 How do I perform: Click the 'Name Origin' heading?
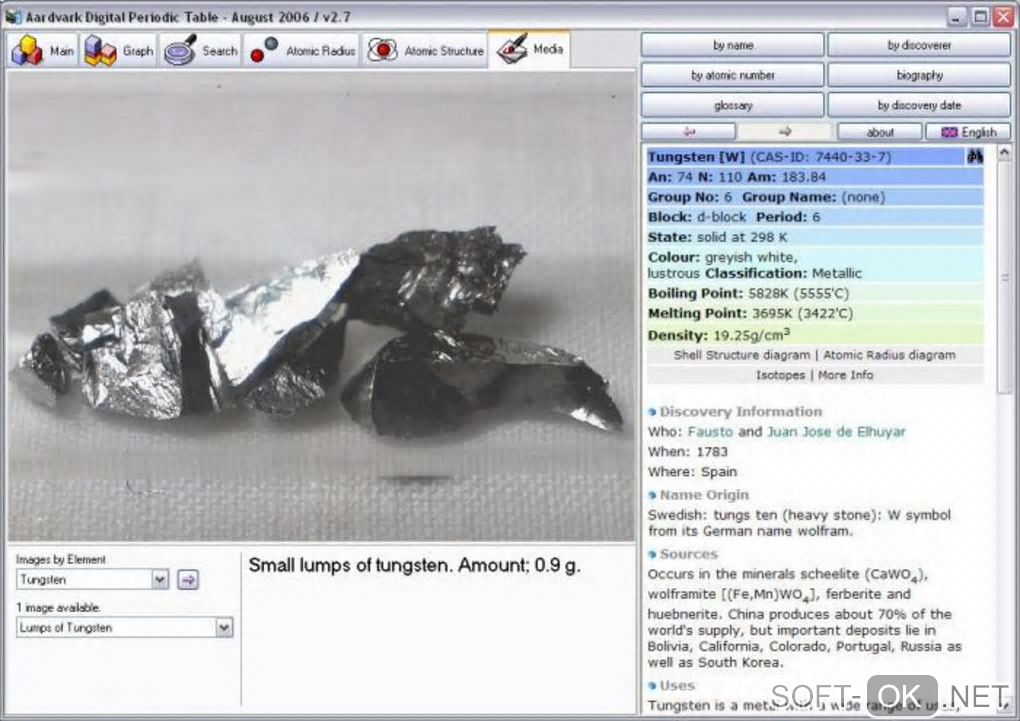coord(704,495)
